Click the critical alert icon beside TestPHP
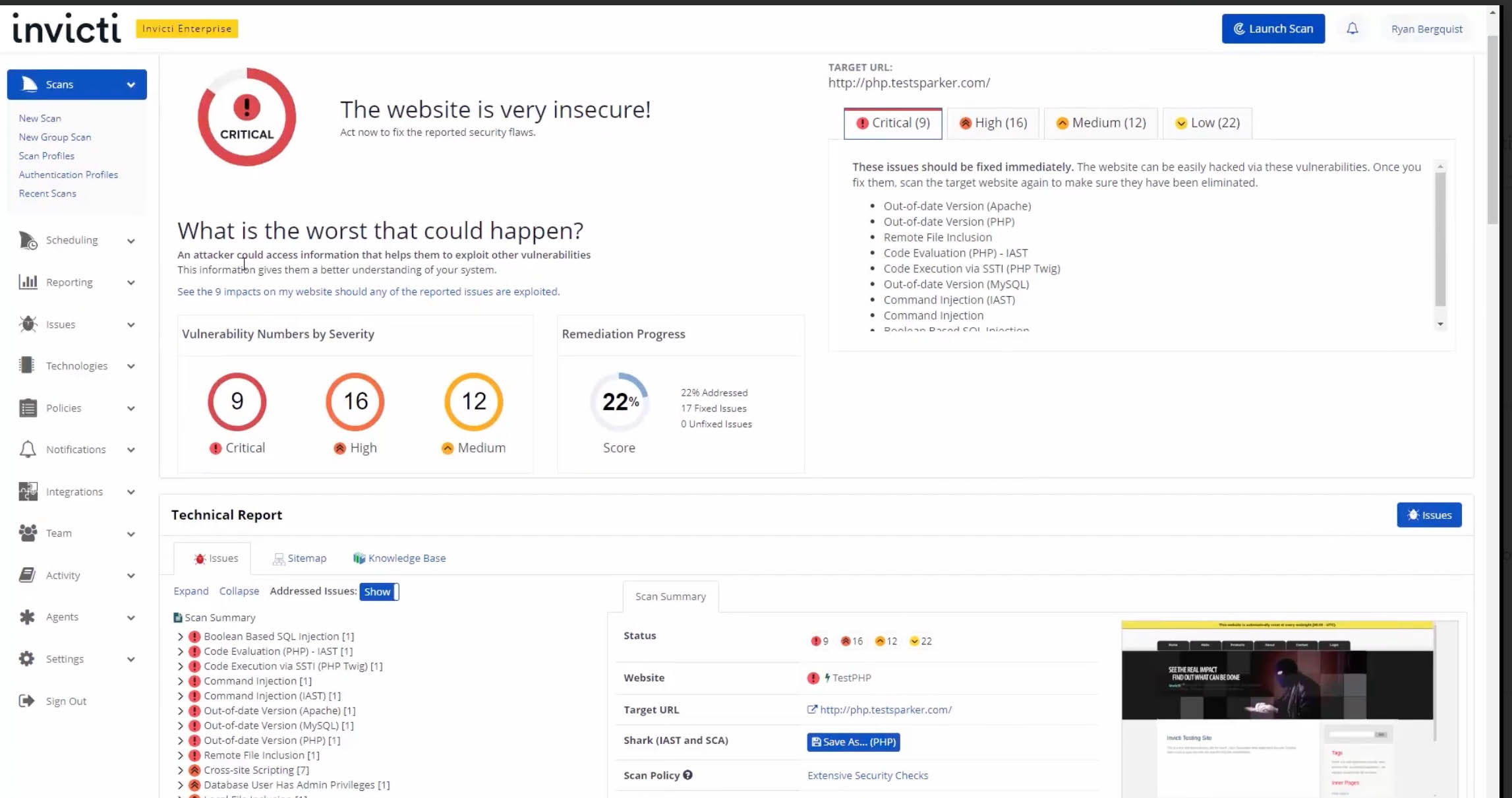Screen dimensions: 1512x798 pos(813,678)
